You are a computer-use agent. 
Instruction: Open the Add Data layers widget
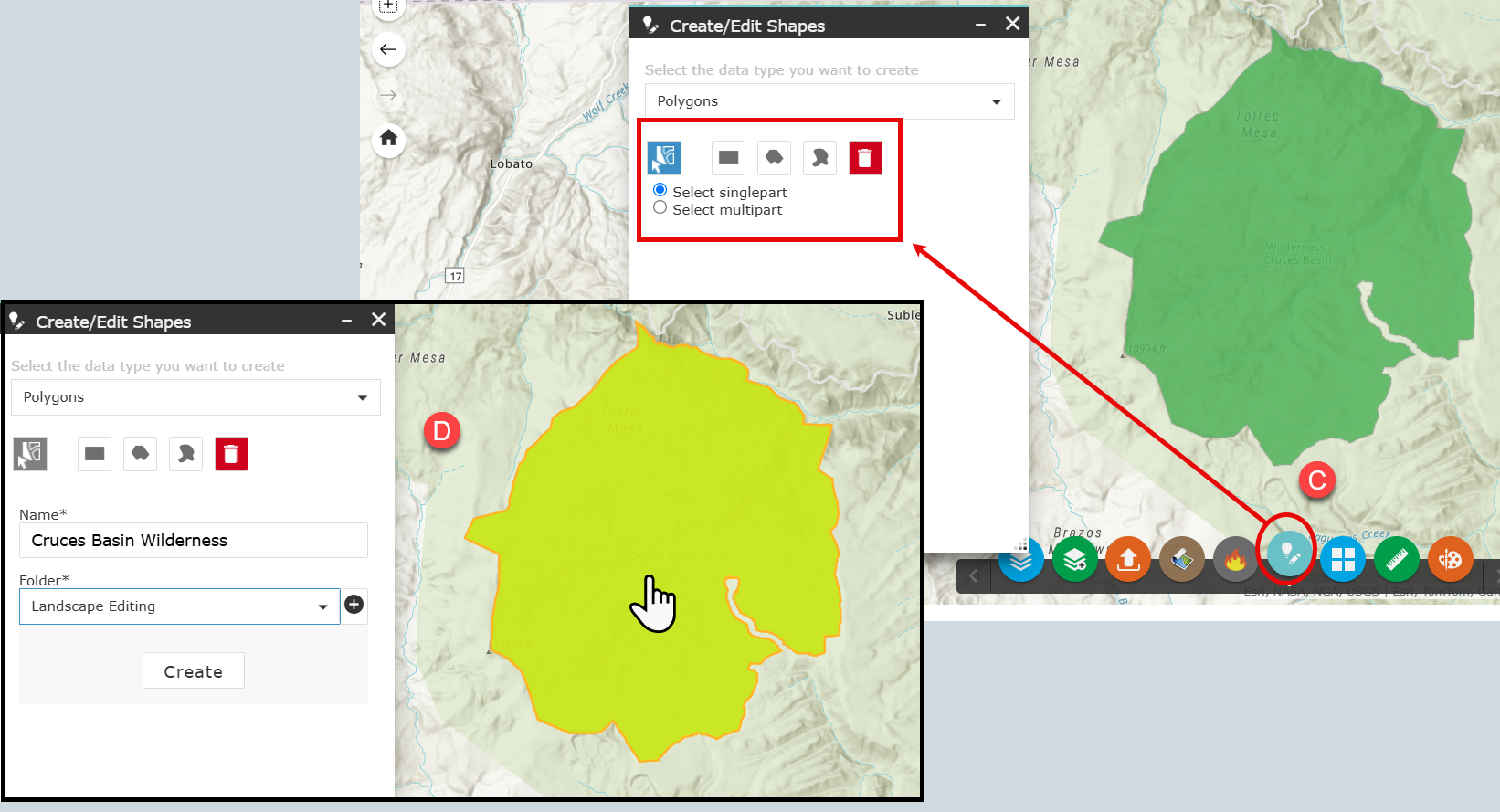point(1074,559)
